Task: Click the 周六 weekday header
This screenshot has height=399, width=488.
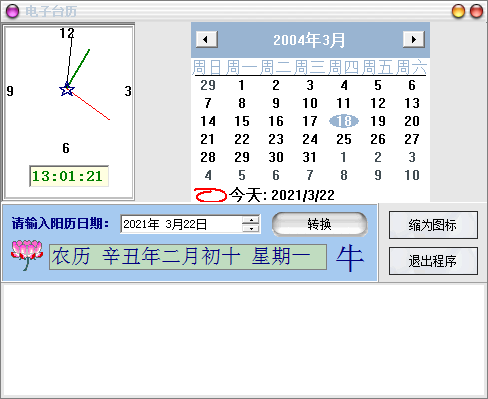Action: coord(412,67)
